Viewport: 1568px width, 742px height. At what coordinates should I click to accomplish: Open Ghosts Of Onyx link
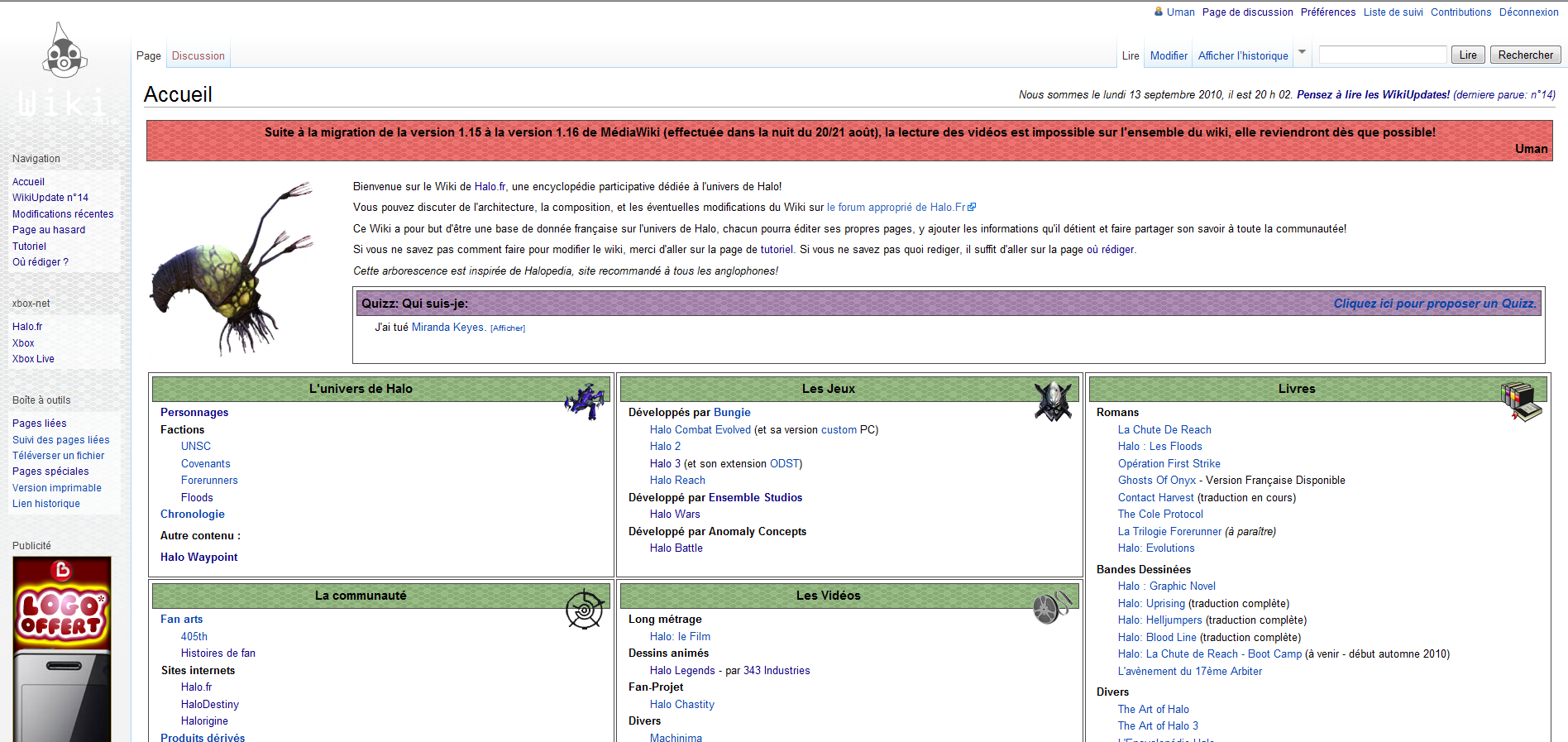point(1157,481)
